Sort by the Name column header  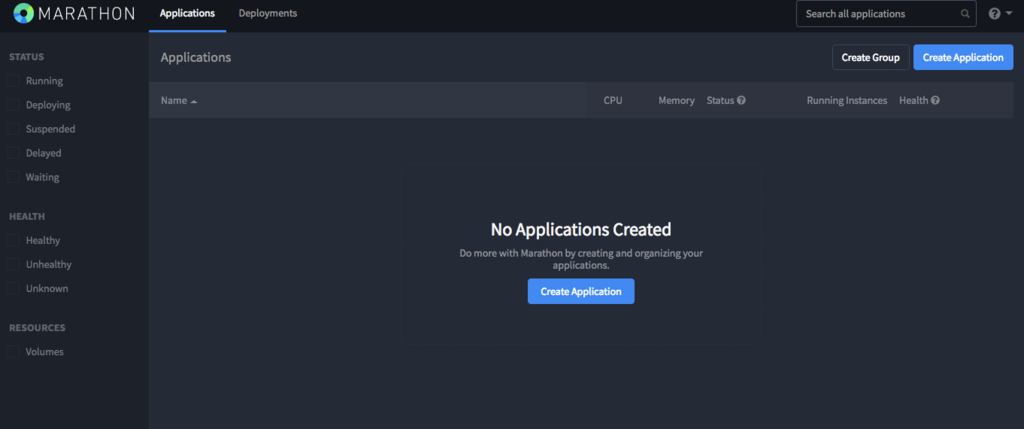(x=174, y=101)
